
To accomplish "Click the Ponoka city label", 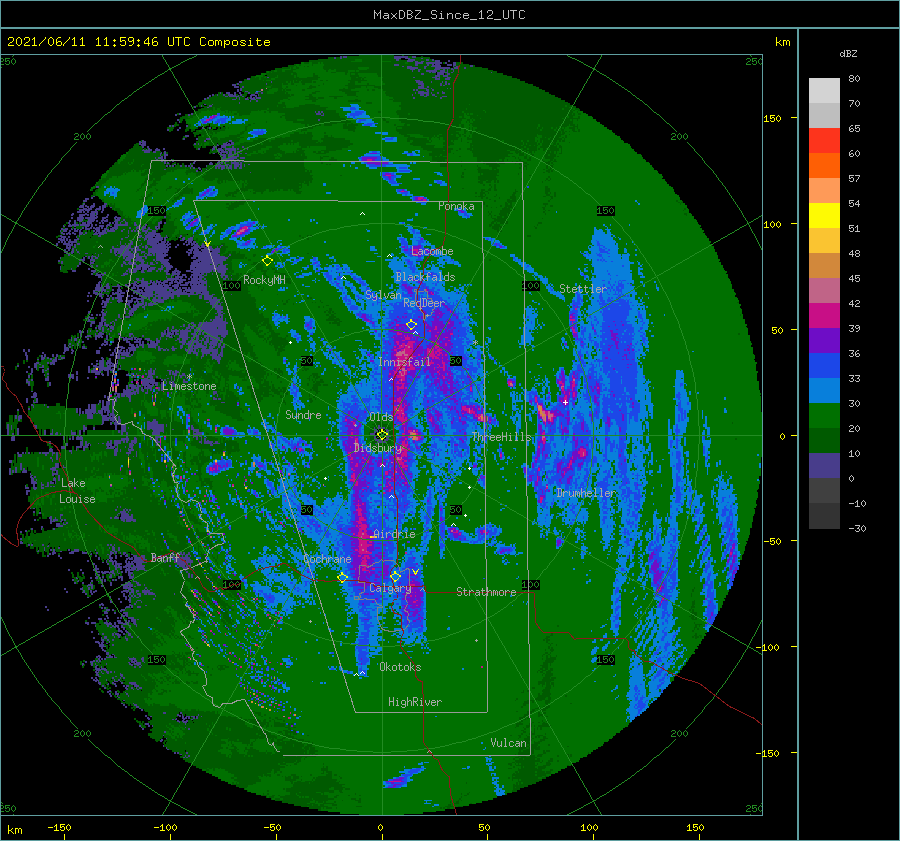I will pos(456,206).
